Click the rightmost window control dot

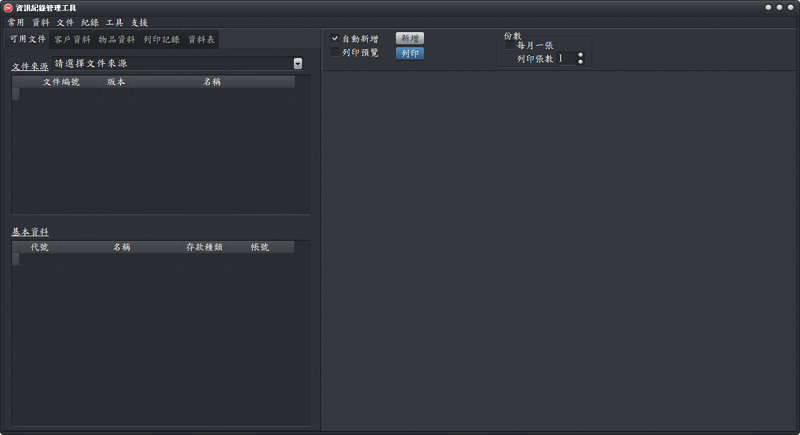point(790,8)
